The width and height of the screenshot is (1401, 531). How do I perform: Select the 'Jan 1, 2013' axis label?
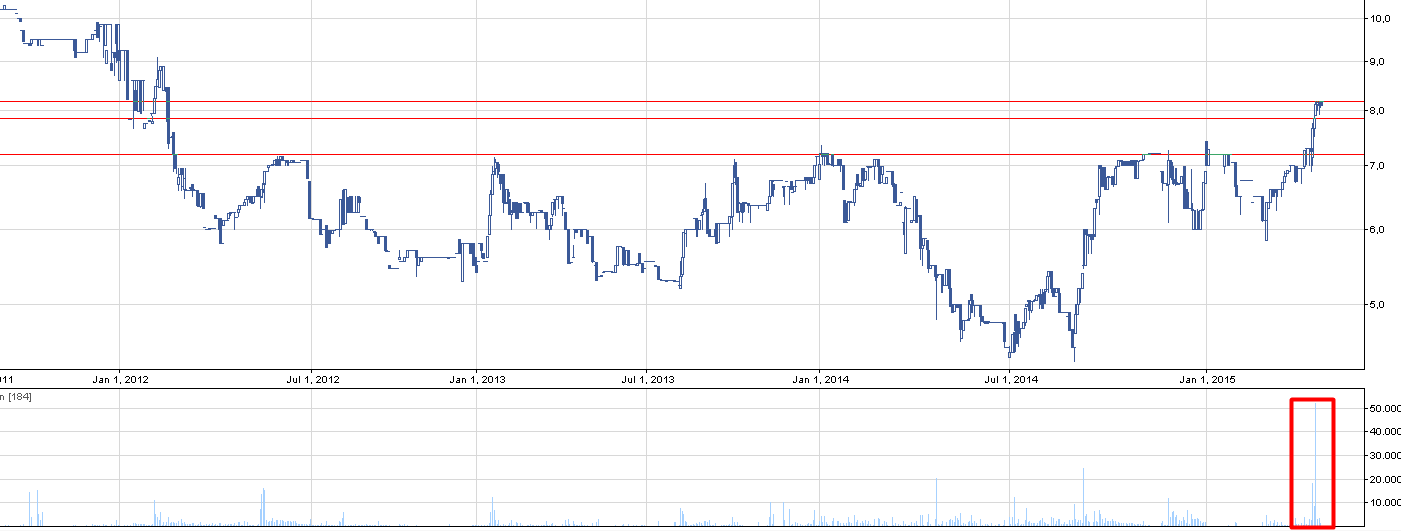point(476,379)
